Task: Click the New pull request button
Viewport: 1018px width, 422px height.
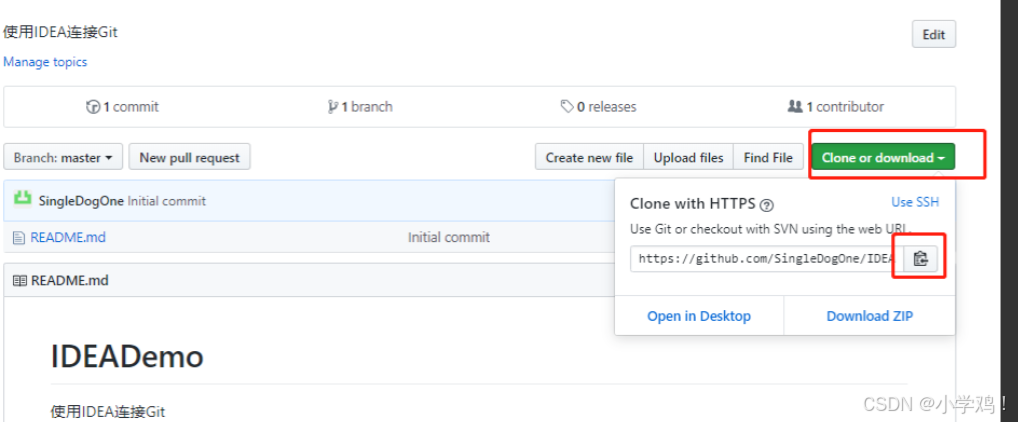Action: click(190, 157)
